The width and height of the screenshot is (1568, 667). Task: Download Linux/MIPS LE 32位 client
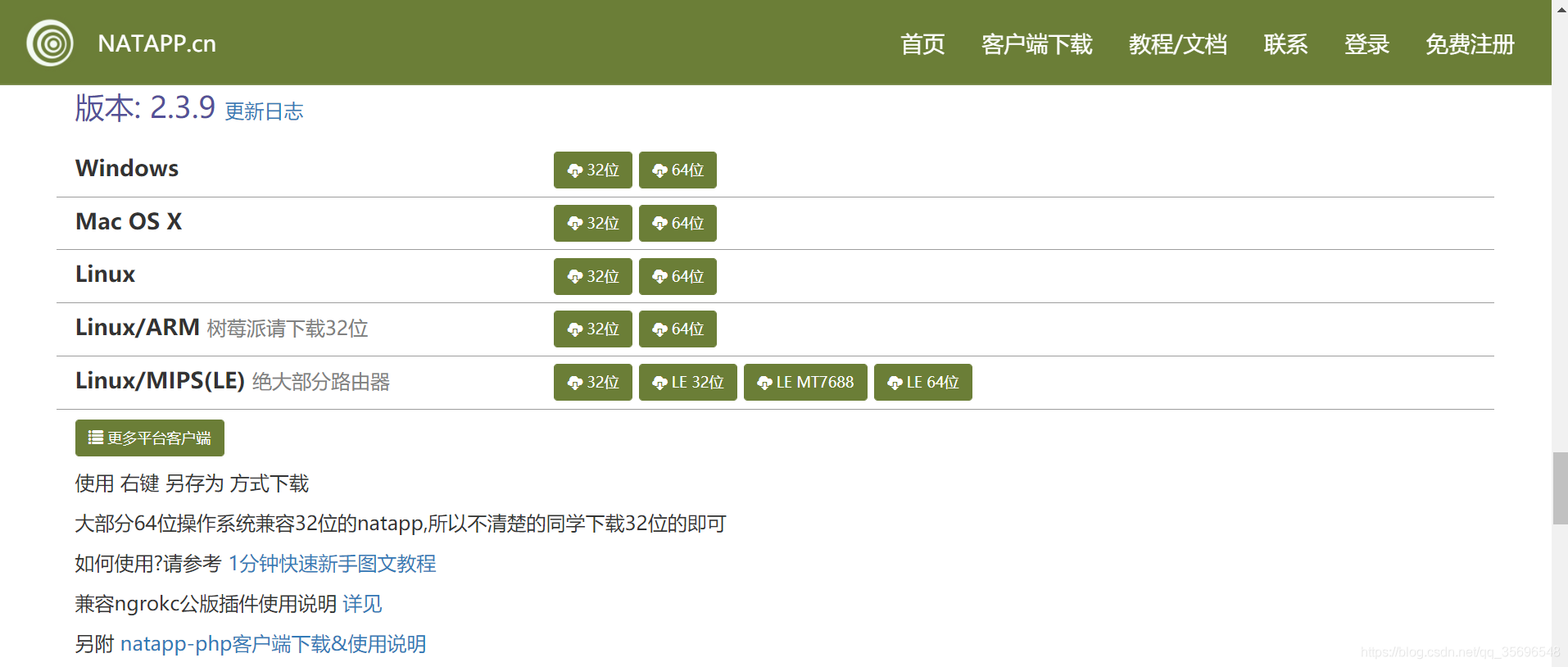(x=688, y=382)
